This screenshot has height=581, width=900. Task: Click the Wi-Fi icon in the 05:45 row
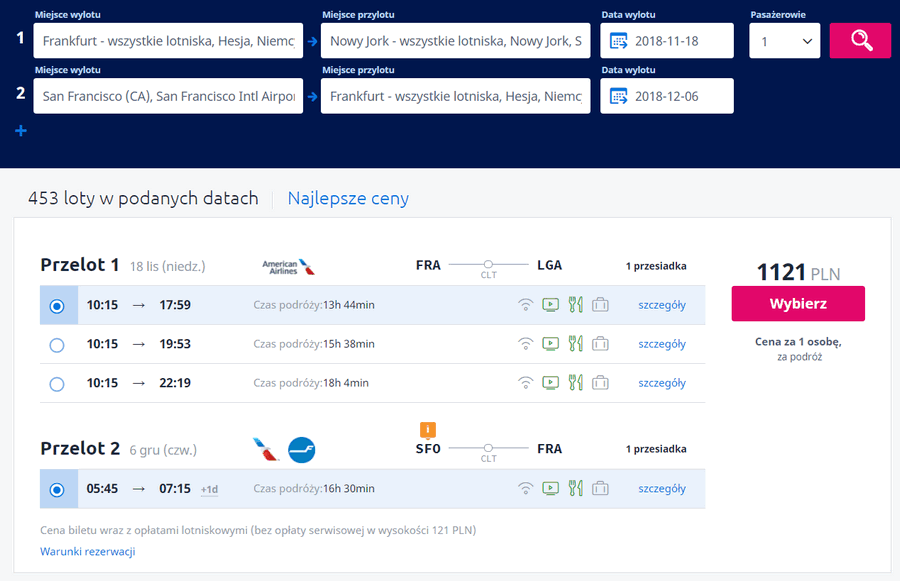pyautogui.click(x=525, y=489)
